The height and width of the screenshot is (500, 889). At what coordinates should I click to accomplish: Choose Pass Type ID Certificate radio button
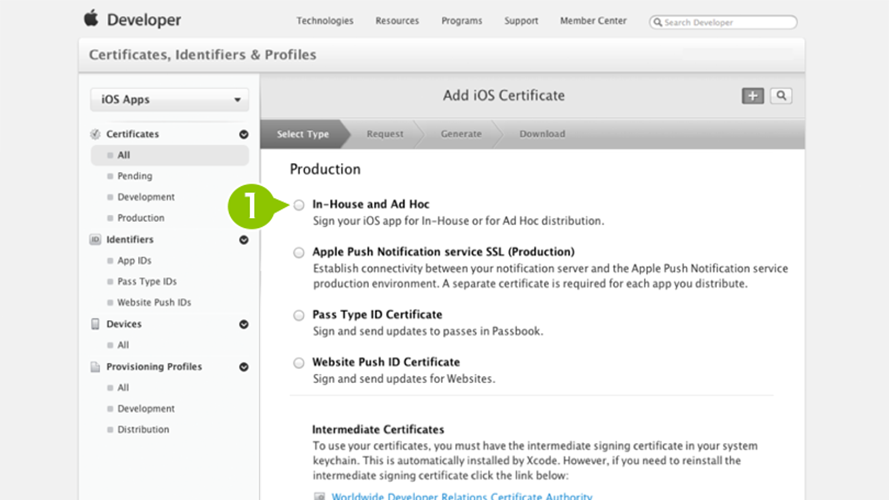coord(299,315)
